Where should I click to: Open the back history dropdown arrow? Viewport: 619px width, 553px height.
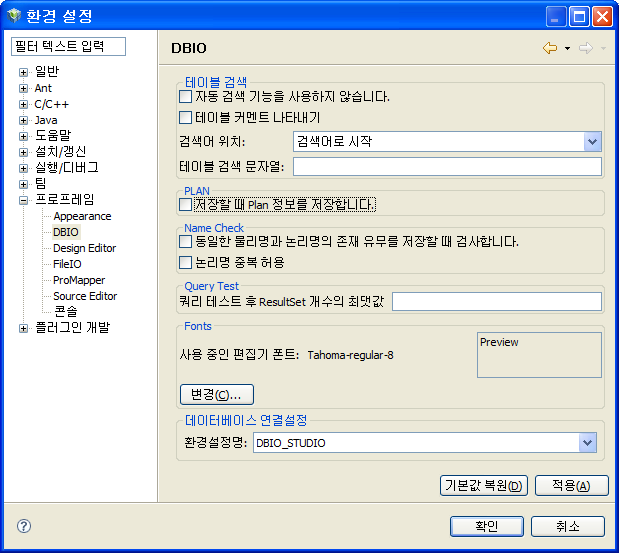pyautogui.click(x=567, y=48)
